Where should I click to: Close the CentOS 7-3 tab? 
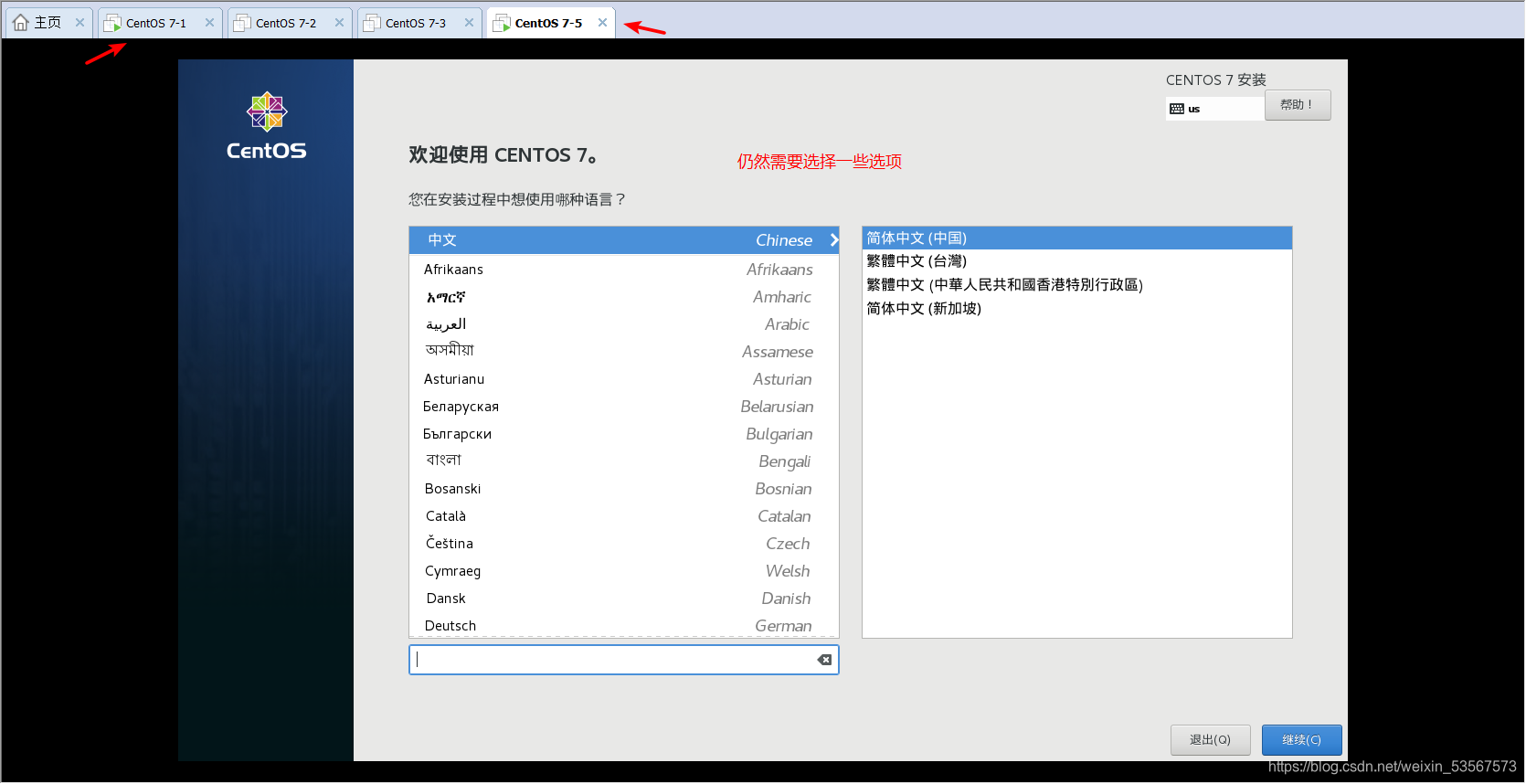click(x=469, y=23)
